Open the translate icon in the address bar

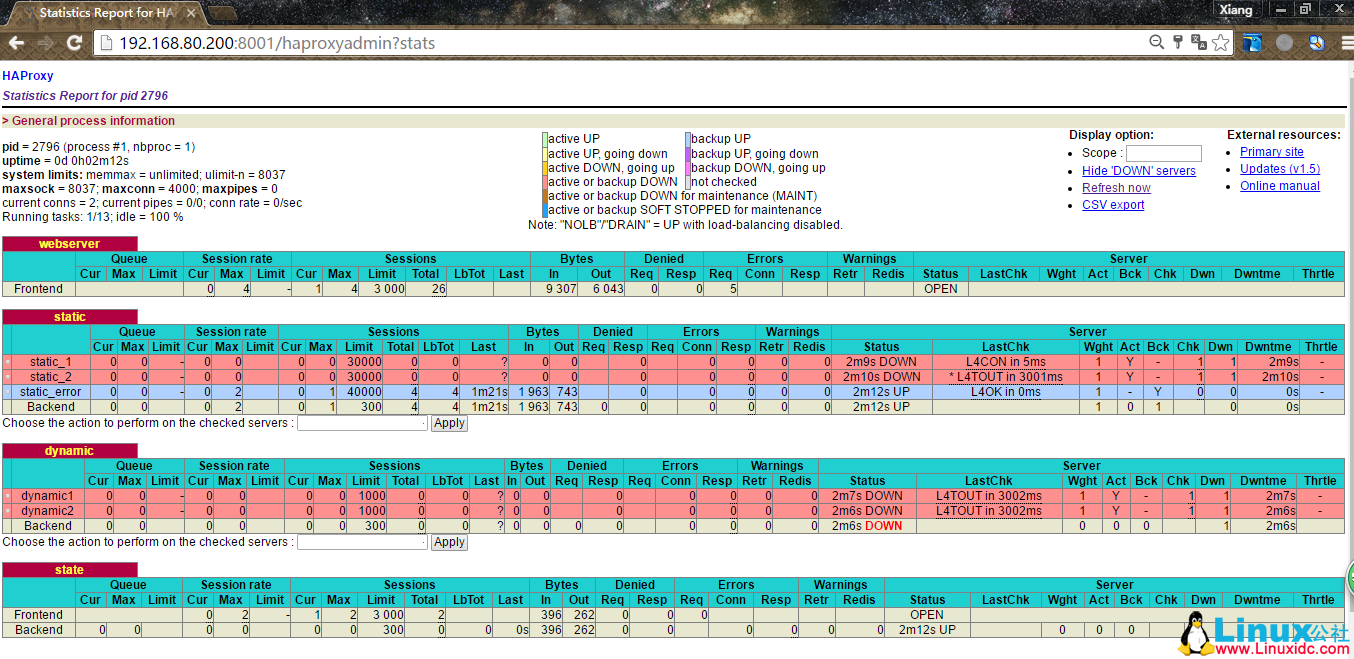coord(1200,42)
